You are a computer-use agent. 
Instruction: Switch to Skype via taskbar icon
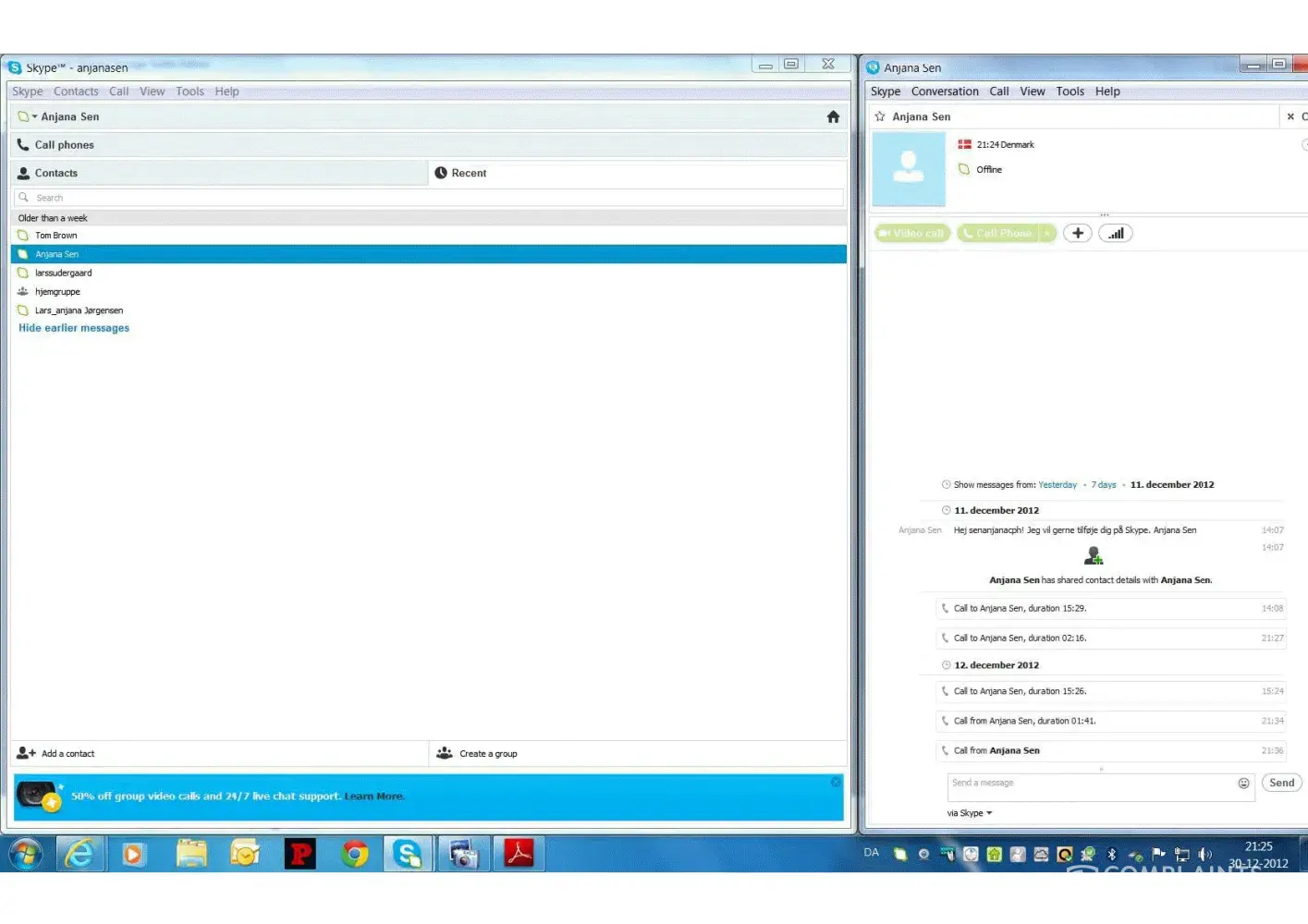pyautogui.click(x=408, y=854)
